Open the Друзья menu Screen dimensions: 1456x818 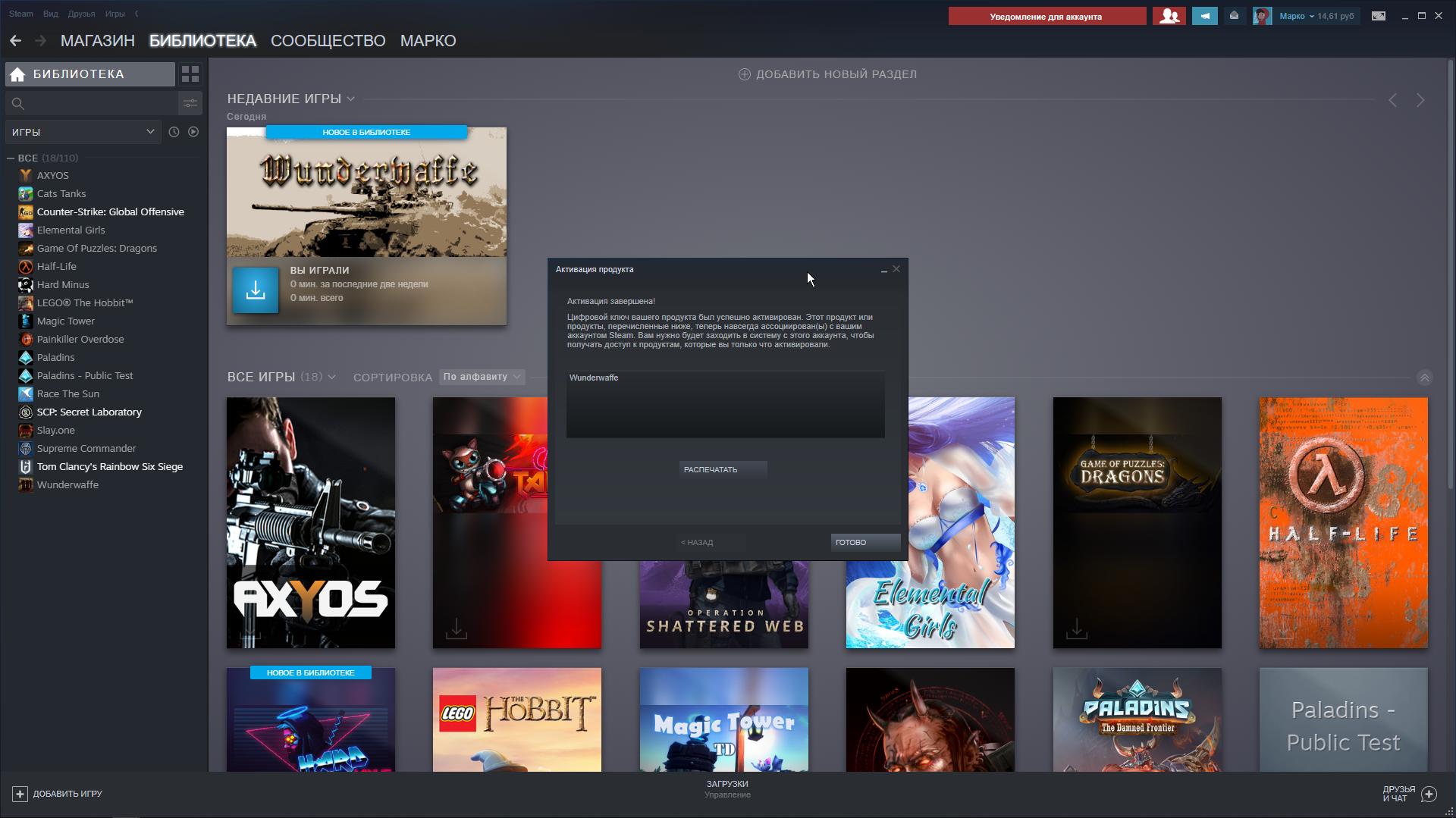[81, 14]
